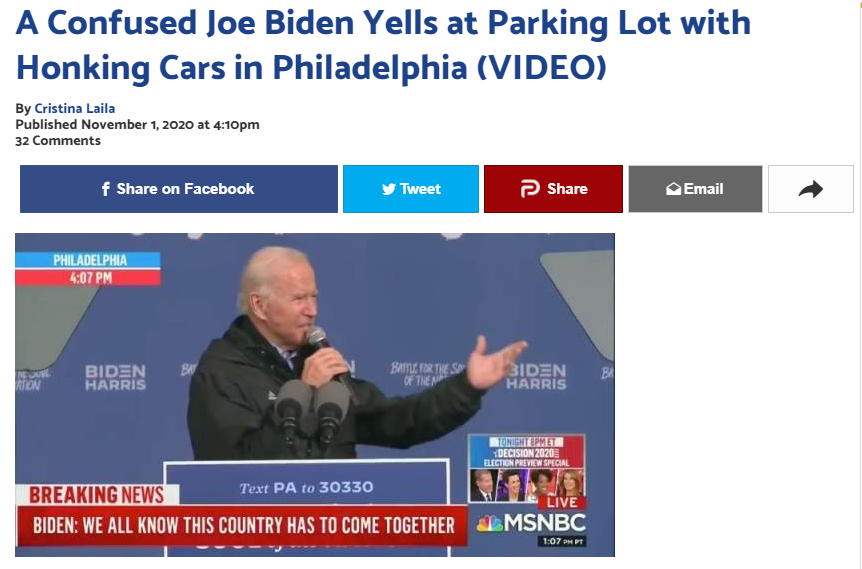Click the microphone on the podium in image

311,410
